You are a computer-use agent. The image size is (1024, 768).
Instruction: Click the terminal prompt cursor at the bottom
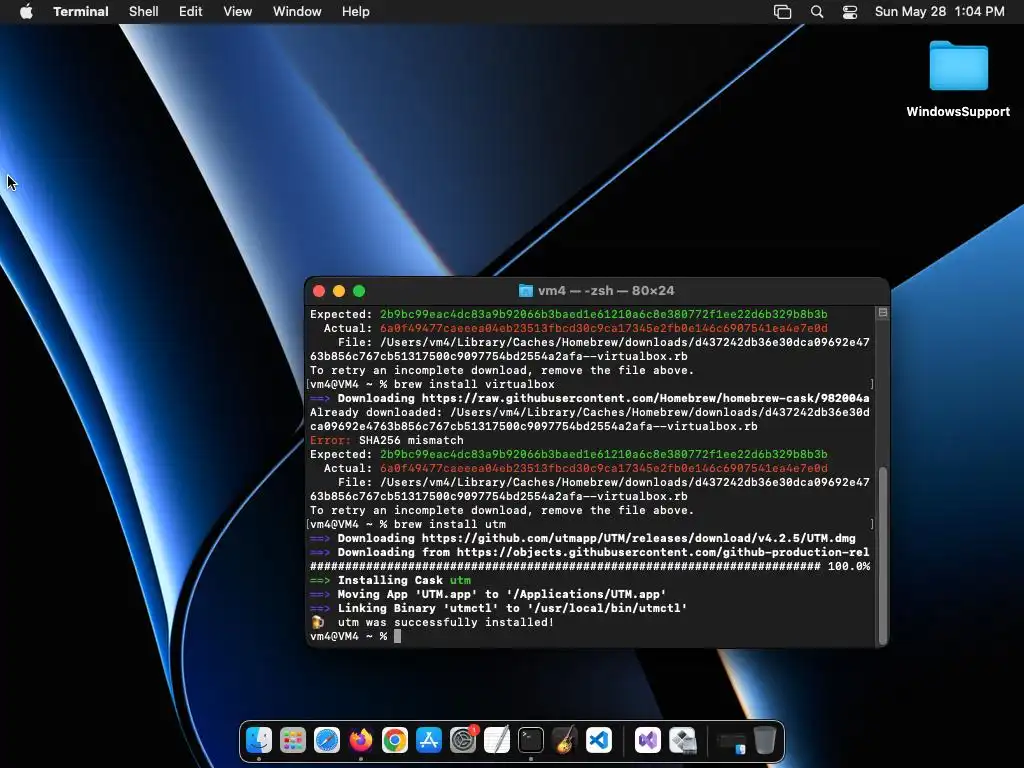pos(398,637)
